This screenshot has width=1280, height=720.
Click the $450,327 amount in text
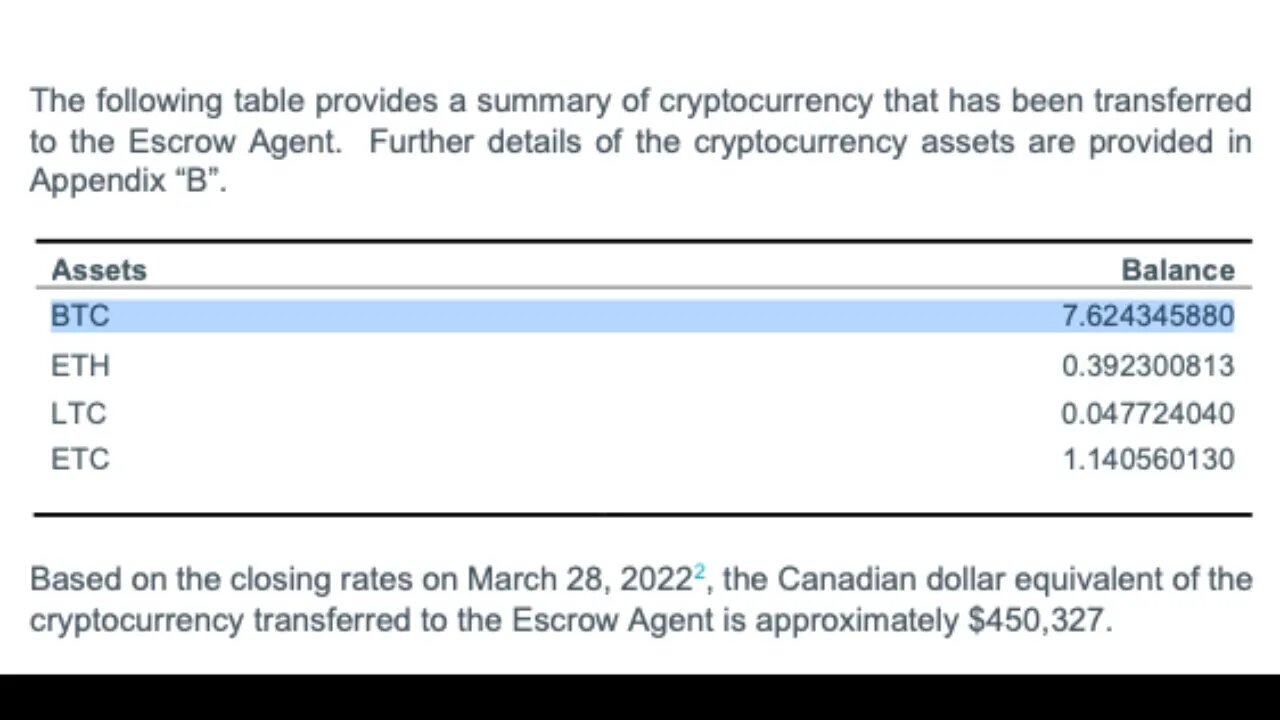(1037, 620)
